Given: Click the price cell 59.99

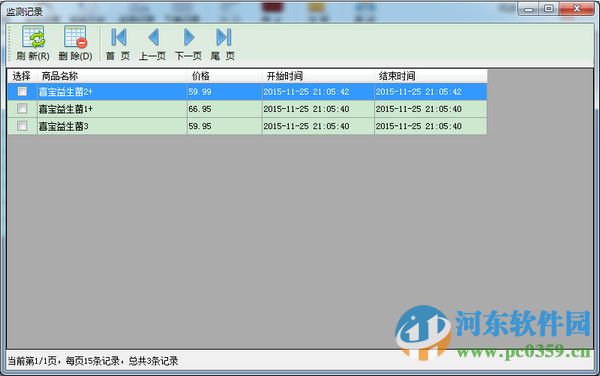Looking at the screenshot, I should pos(224,92).
